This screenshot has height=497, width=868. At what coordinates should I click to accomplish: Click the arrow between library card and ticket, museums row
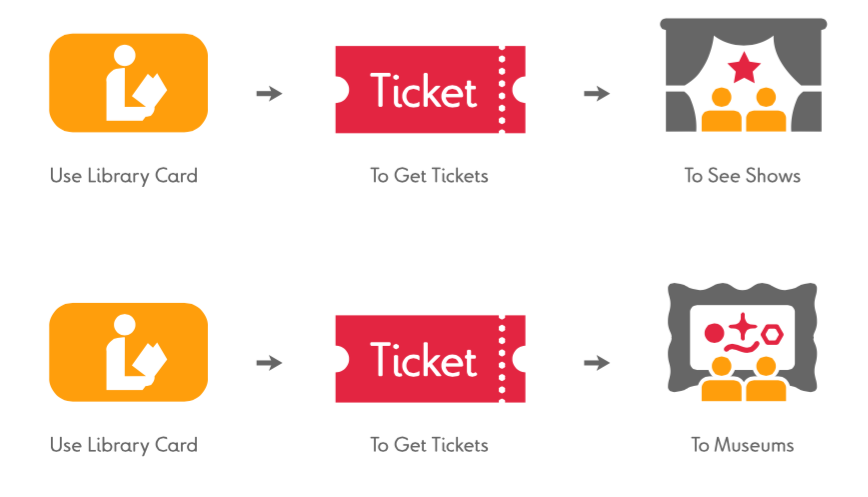(269, 362)
